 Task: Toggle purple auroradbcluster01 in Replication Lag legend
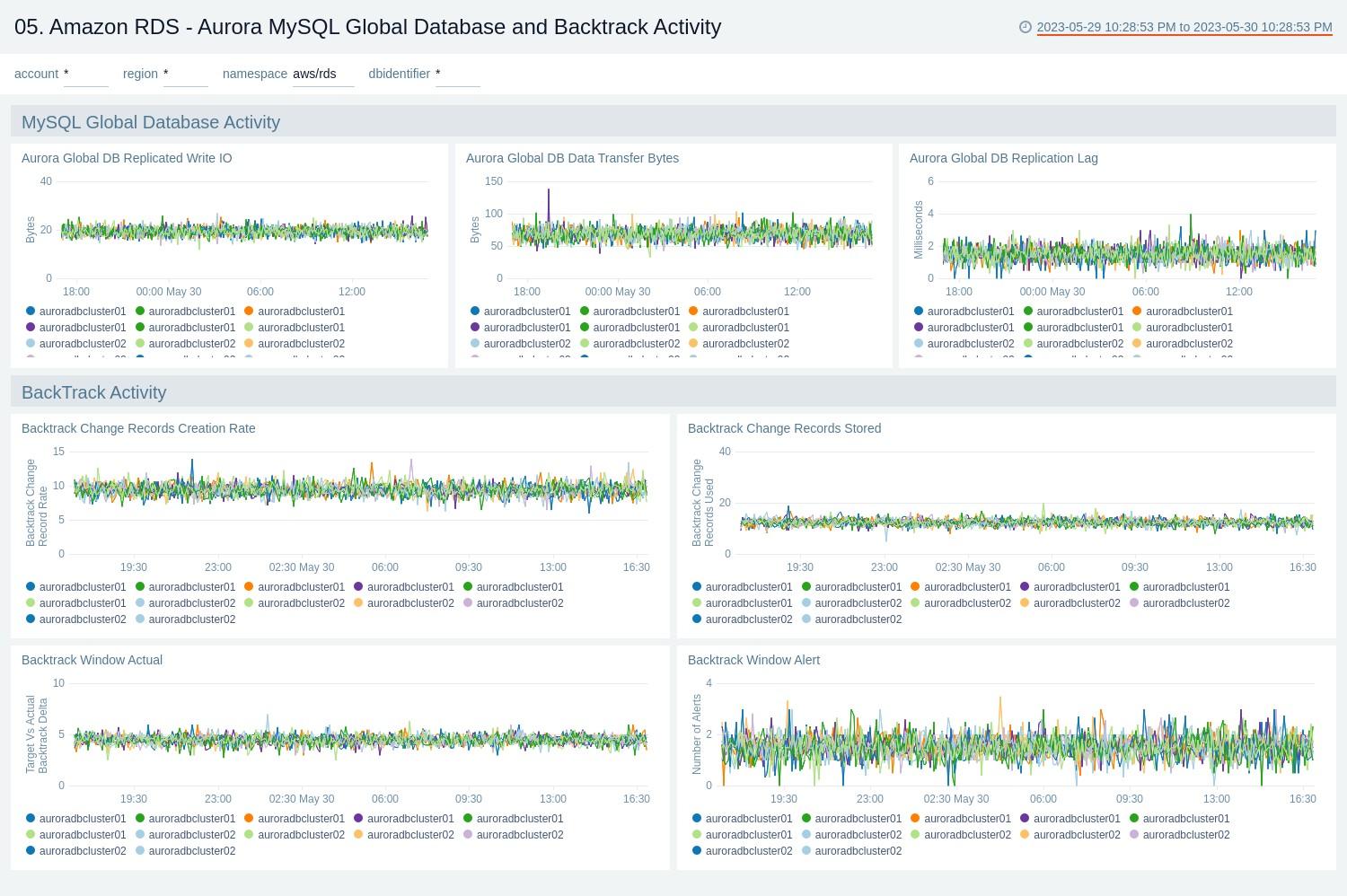pos(964,328)
